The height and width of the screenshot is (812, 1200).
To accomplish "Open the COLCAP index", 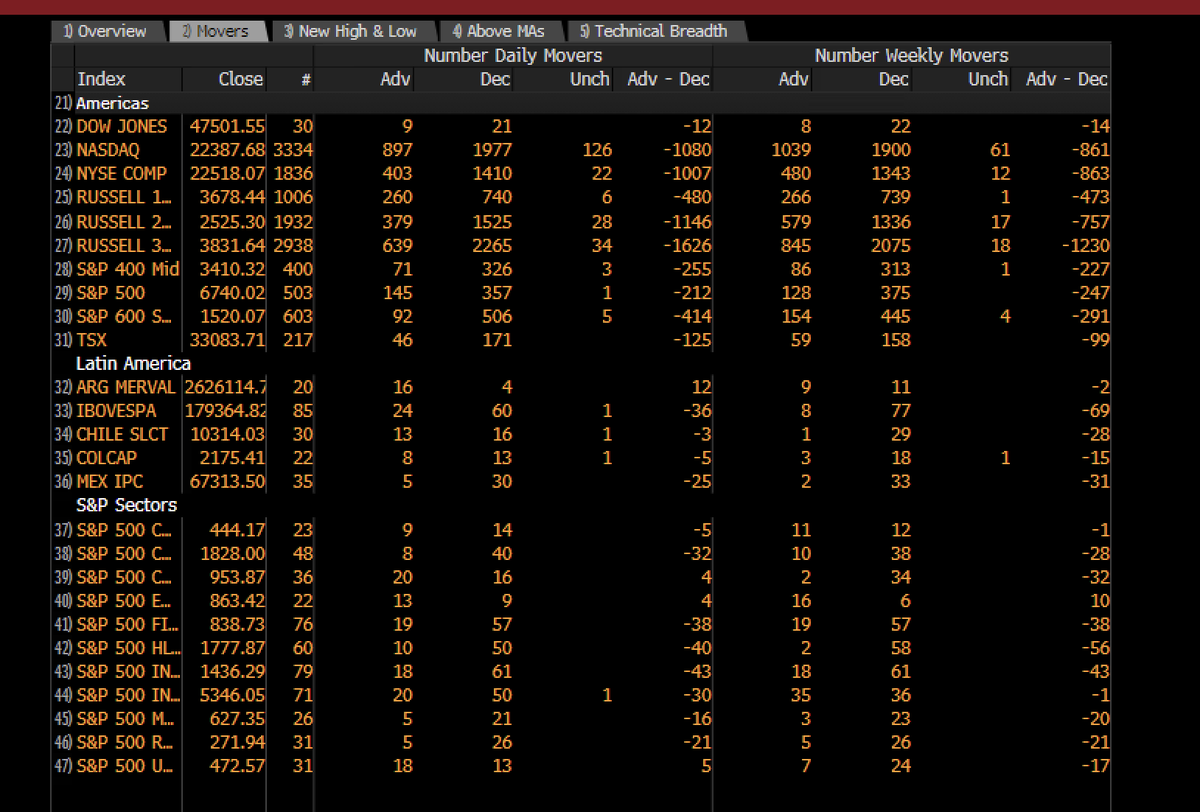I will [x=109, y=458].
